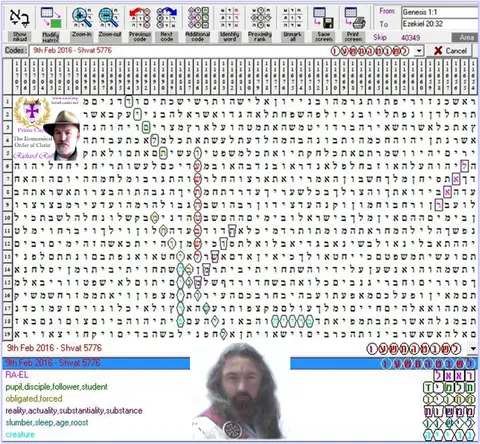Select the reality,actuality,substantiality,substance entry

click(74, 411)
